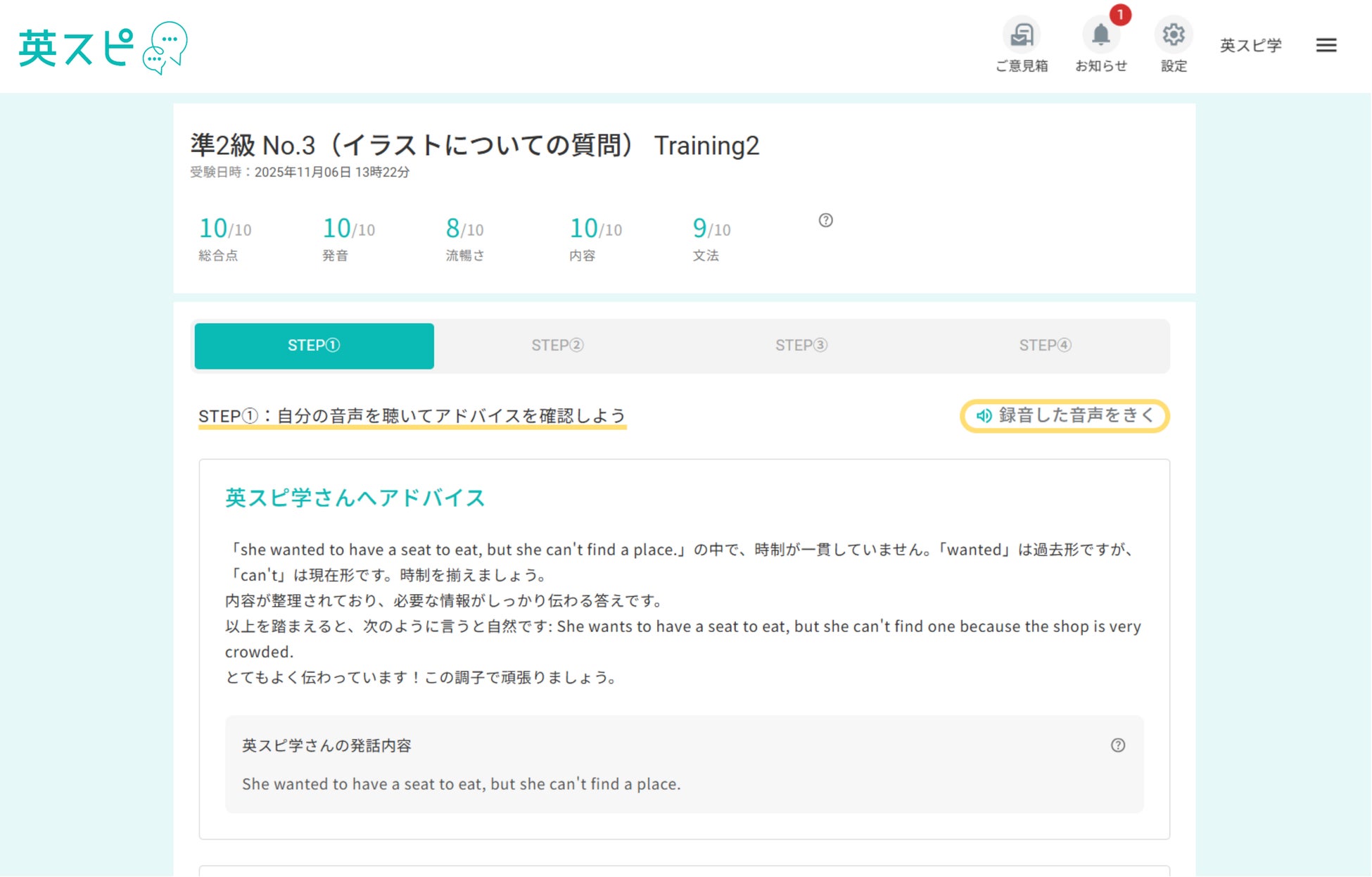The width and height of the screenshot is (1372, 877).
Task: Click the help icon in 発話内容 box
Action: [x=1117, y=745]
